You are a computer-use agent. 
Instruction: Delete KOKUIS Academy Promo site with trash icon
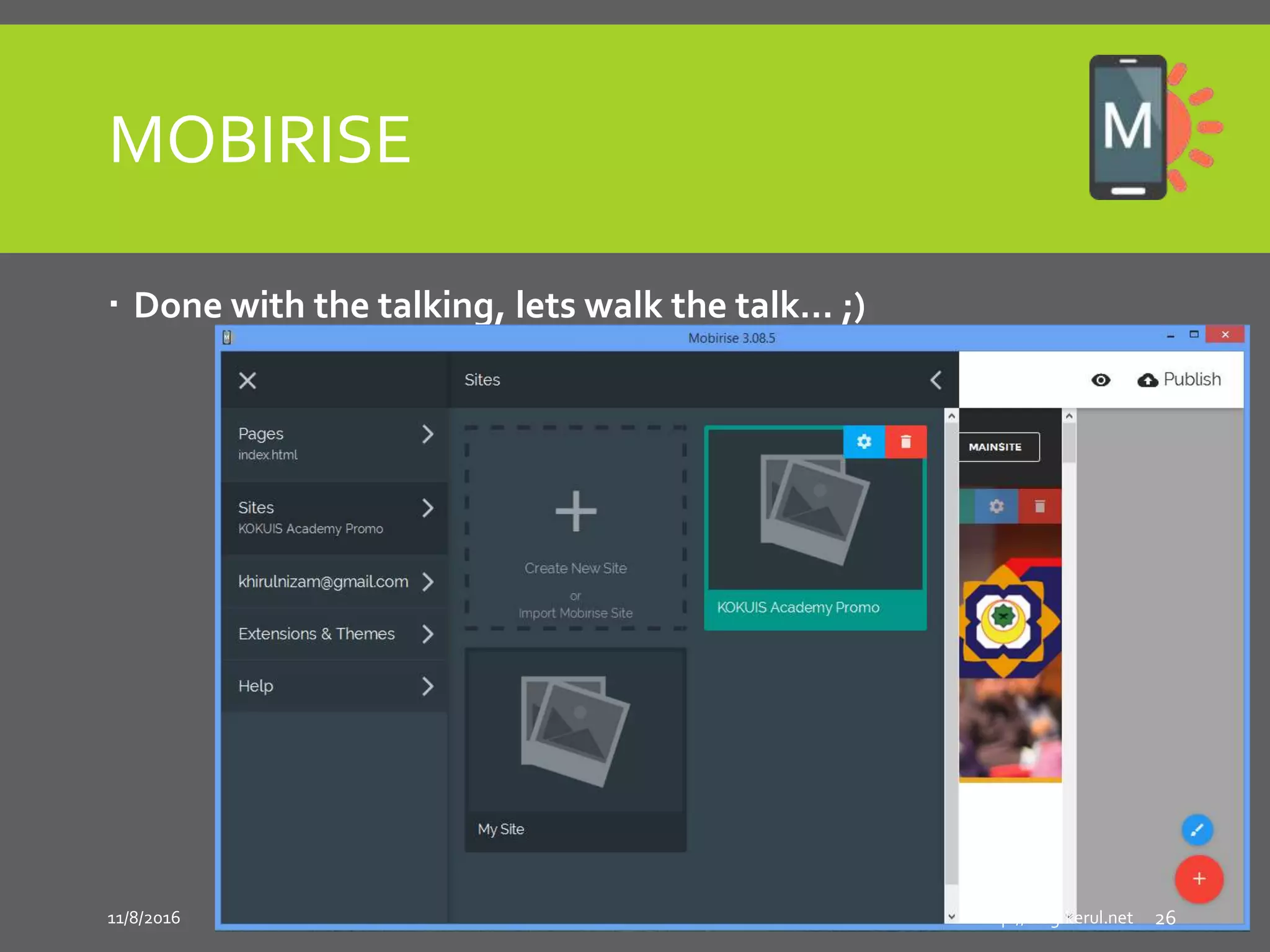(x=906, y=442)
